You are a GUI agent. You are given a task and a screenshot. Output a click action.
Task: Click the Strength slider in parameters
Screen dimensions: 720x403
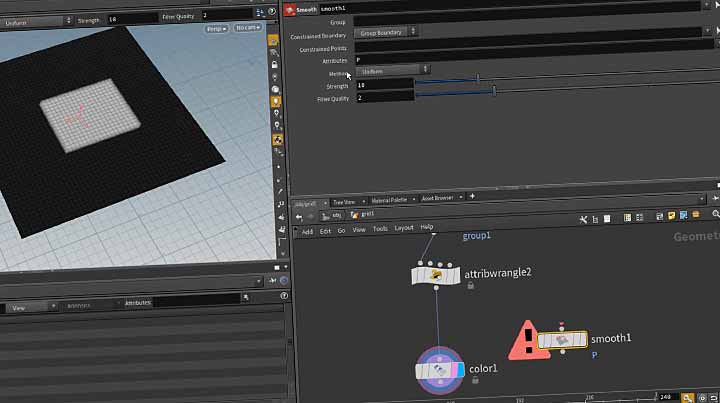(x=478, y=79)
